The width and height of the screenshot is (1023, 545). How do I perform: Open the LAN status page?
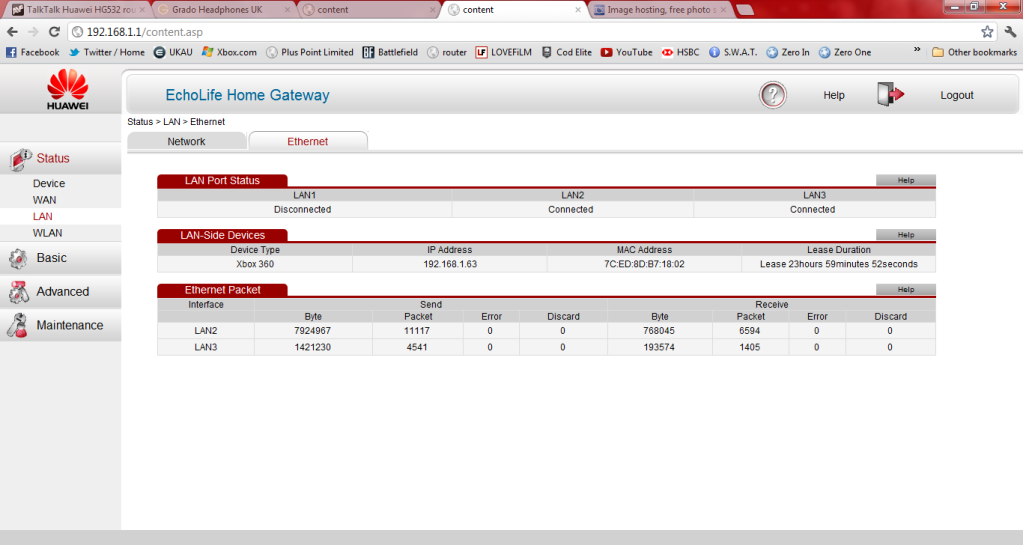pos(42,216)
